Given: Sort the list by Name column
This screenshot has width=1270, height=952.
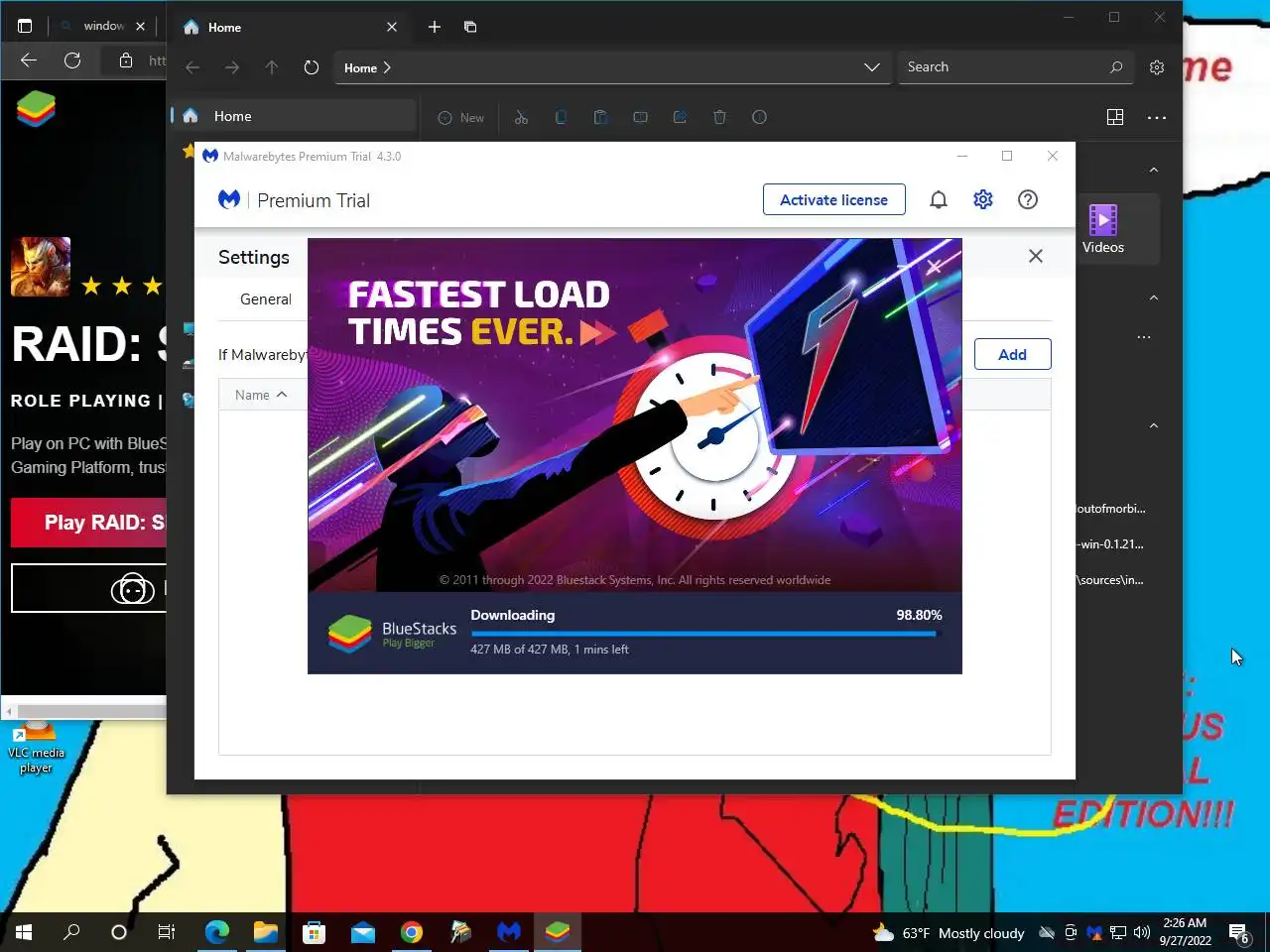Looking at the screenshot, I should [260, 395].
